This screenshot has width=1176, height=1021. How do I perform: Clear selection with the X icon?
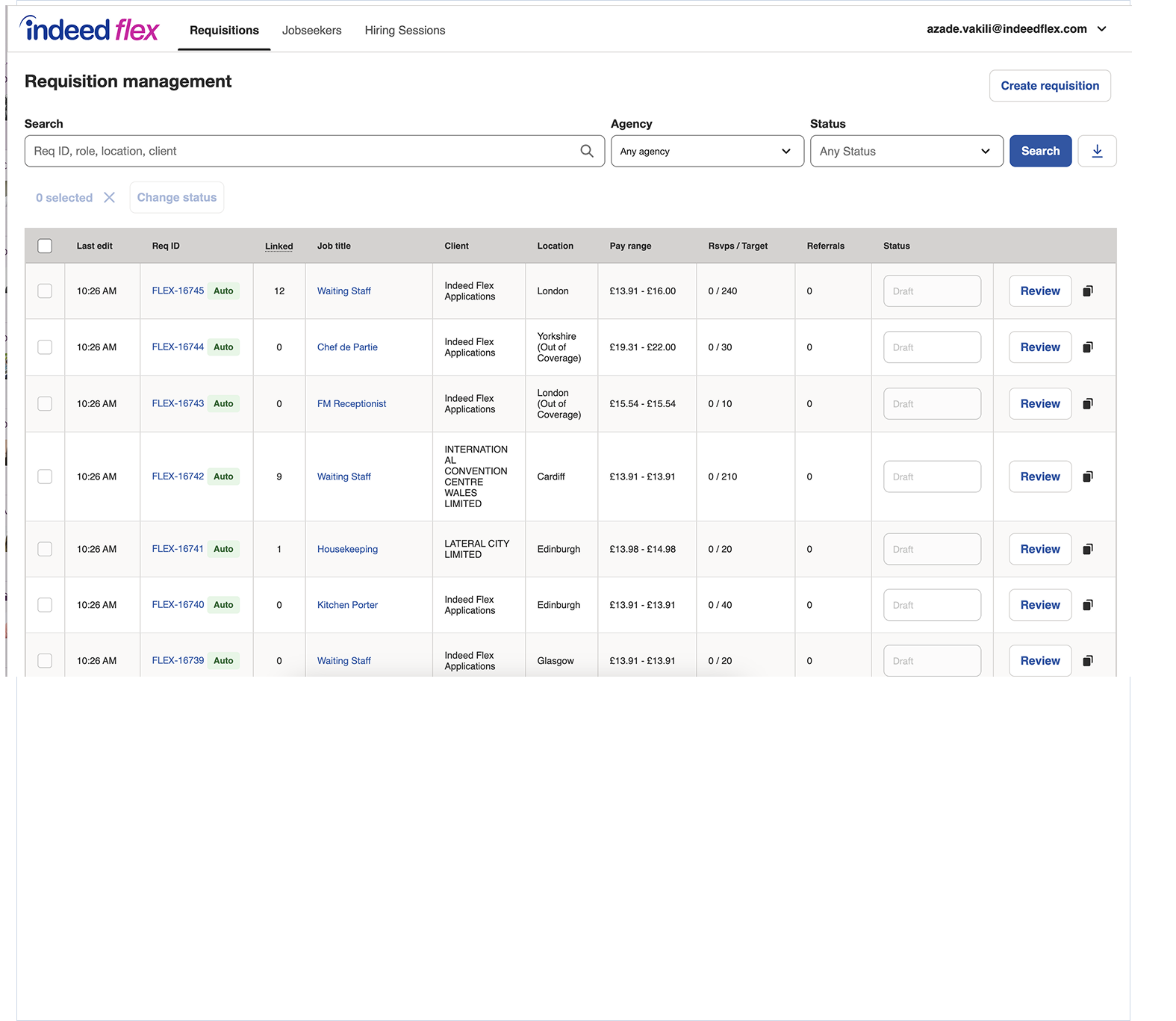click(109, 197)
